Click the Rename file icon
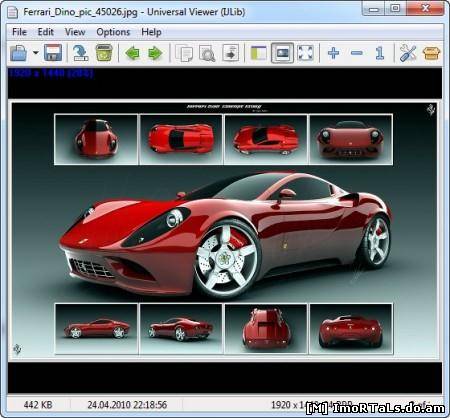450x418 pixels. 81,53
